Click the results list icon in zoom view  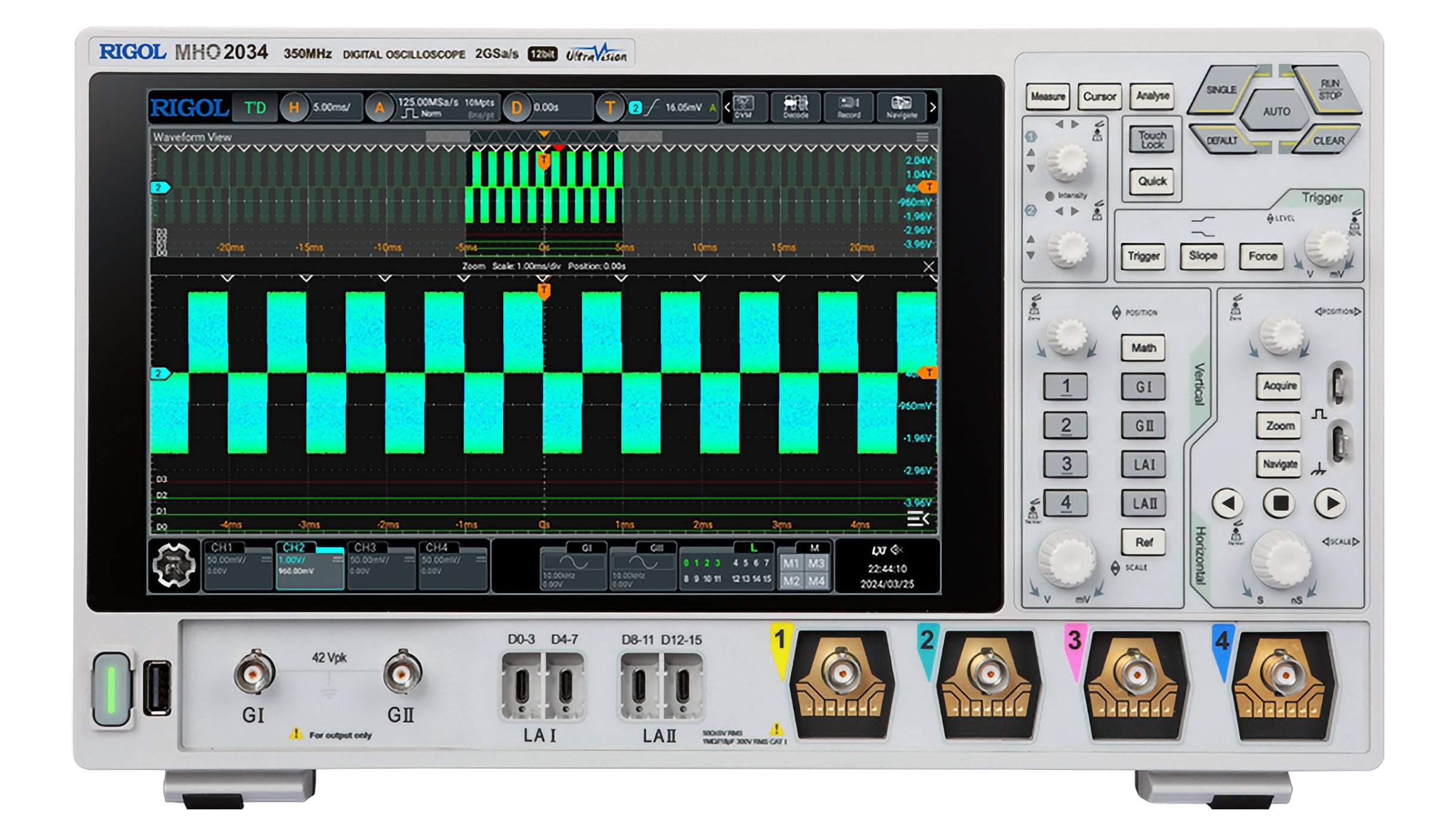(918, 518)
